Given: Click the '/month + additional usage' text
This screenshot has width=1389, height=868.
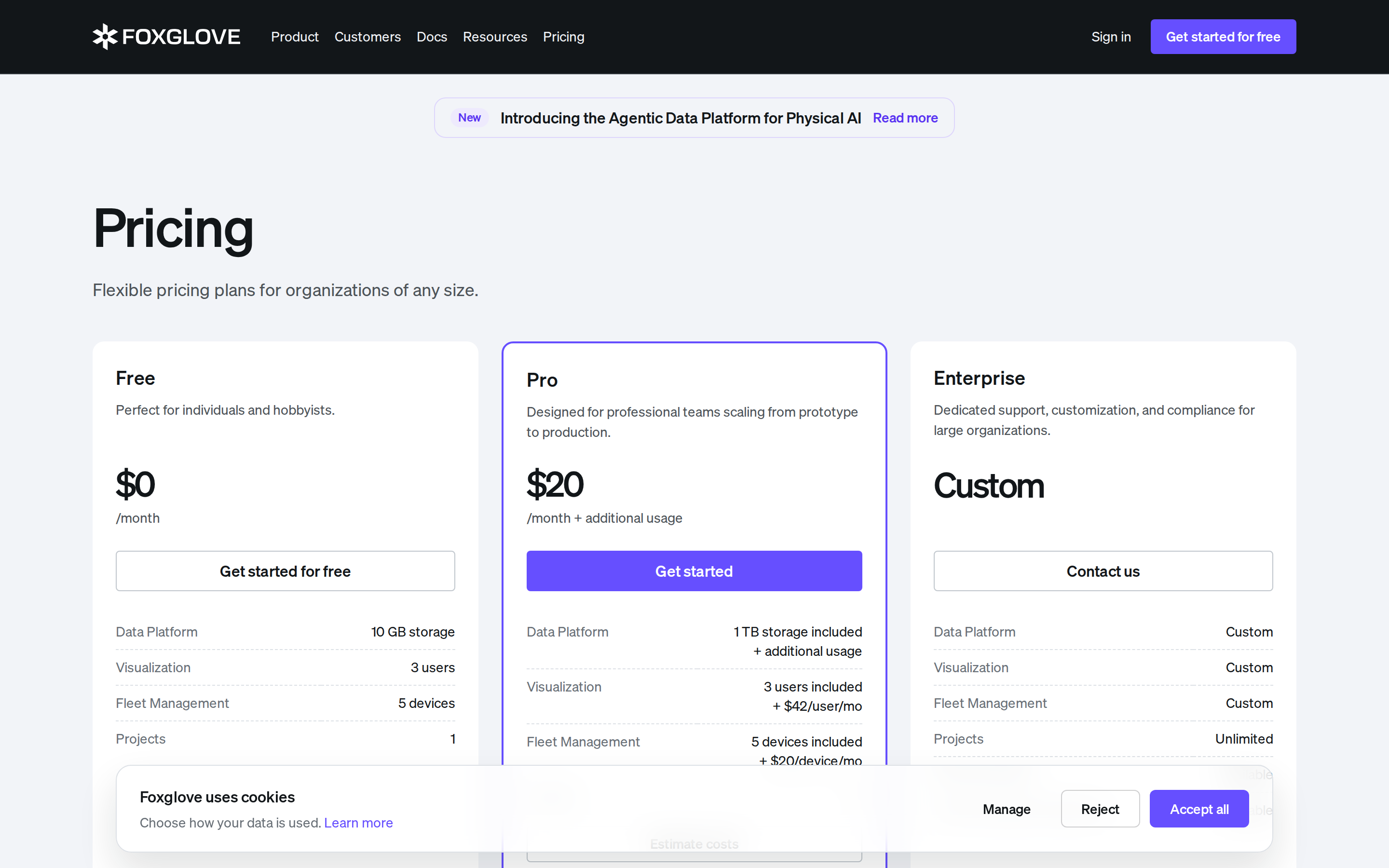Looking at the screenshot, I should (x=604, y=518).
